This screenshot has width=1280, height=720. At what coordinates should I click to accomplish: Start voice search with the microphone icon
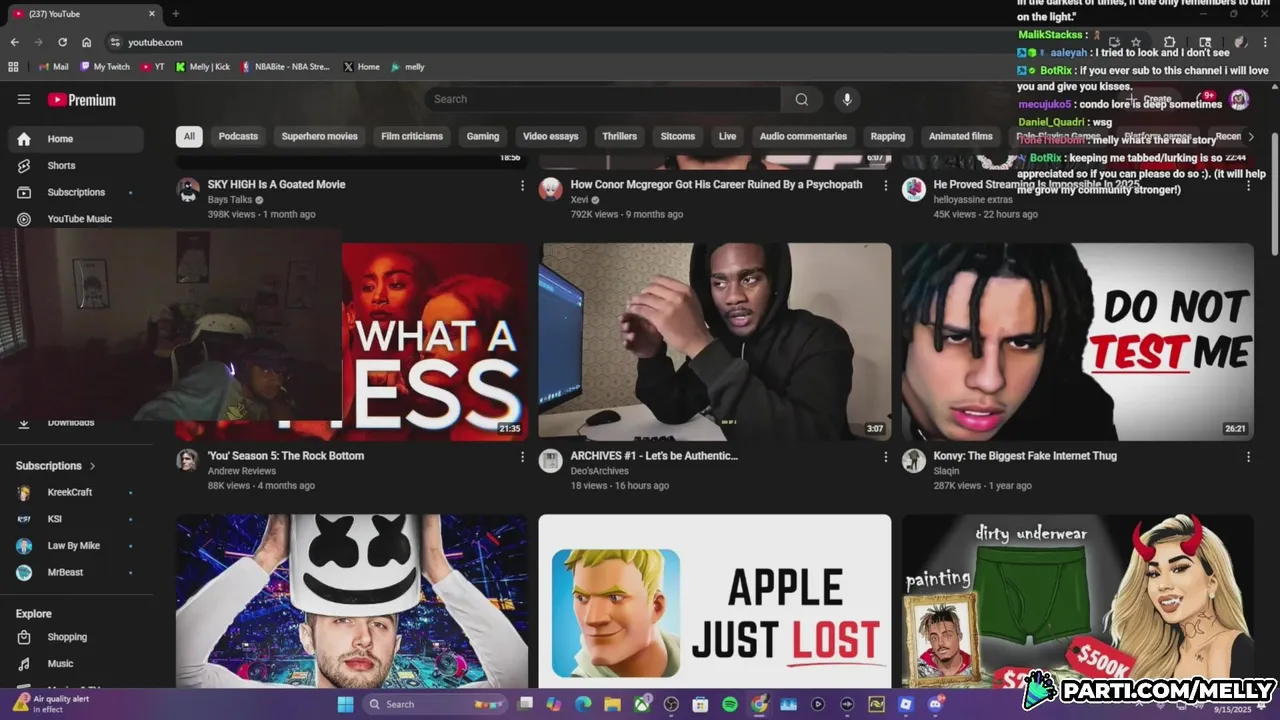[847, 99]
